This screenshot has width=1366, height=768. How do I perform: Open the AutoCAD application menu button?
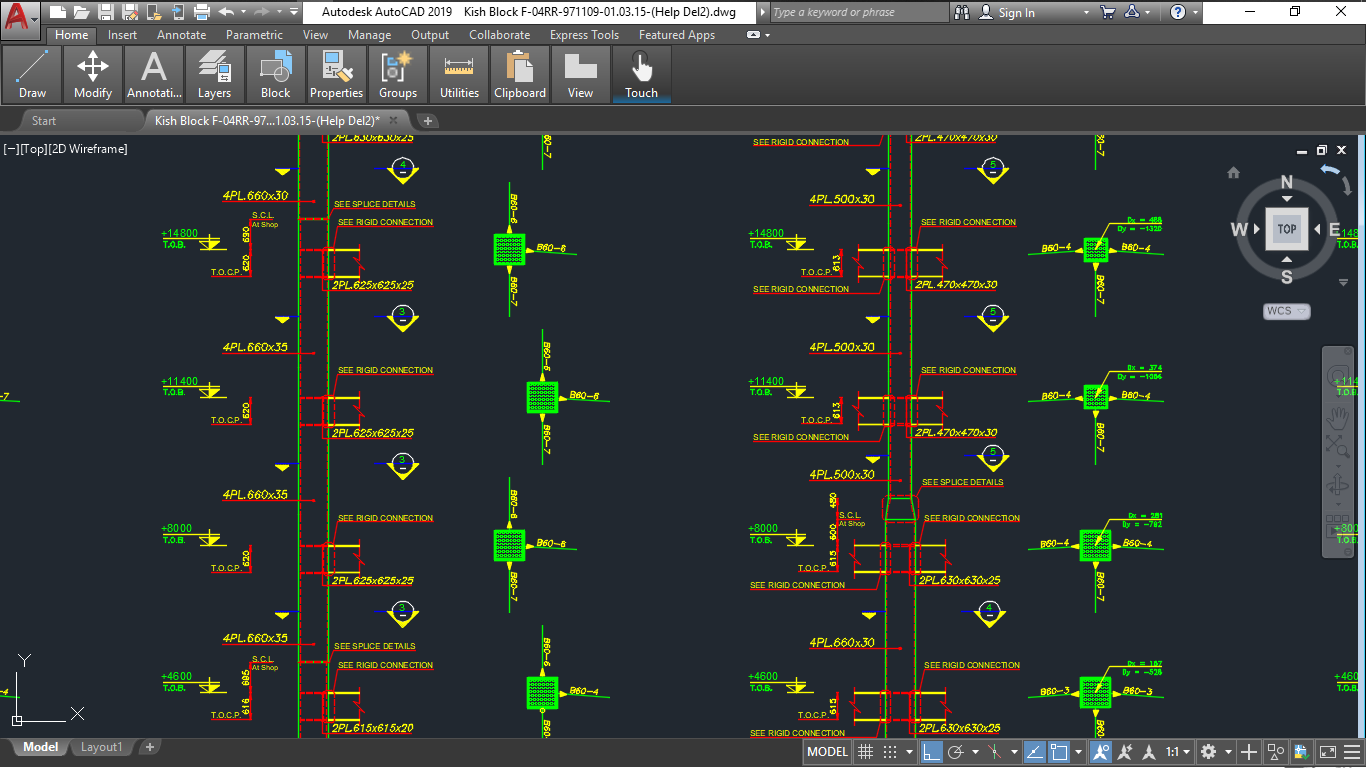(x=20, y=15)
